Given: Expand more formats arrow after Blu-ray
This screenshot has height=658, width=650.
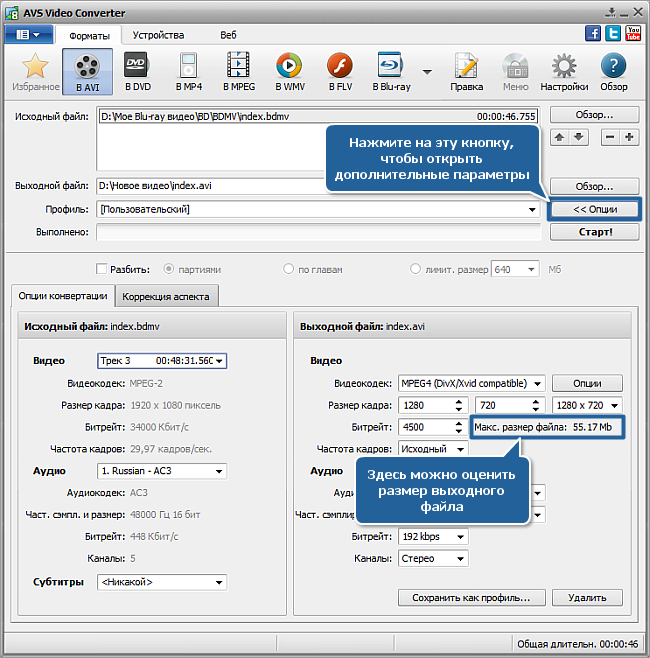Looking at the screenshot, I should pyautogui.click(x=427, y=72).
